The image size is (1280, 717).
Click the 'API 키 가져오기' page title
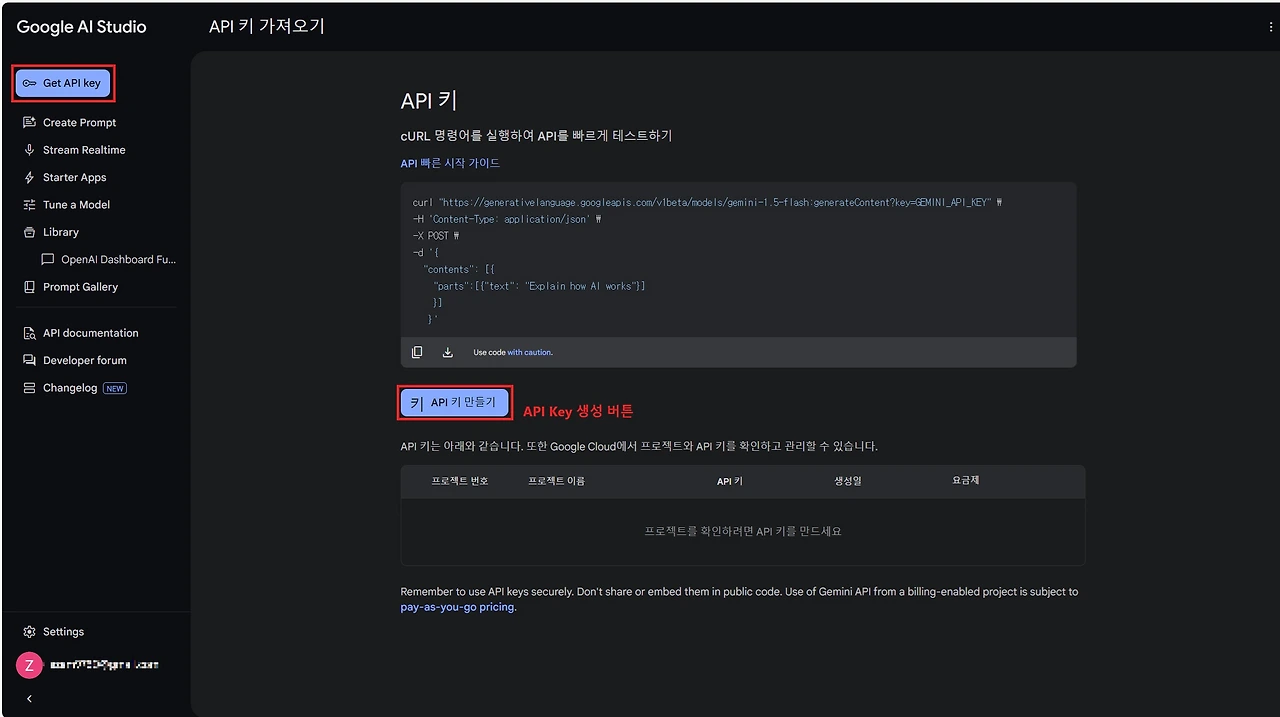(x=267, y=27)
